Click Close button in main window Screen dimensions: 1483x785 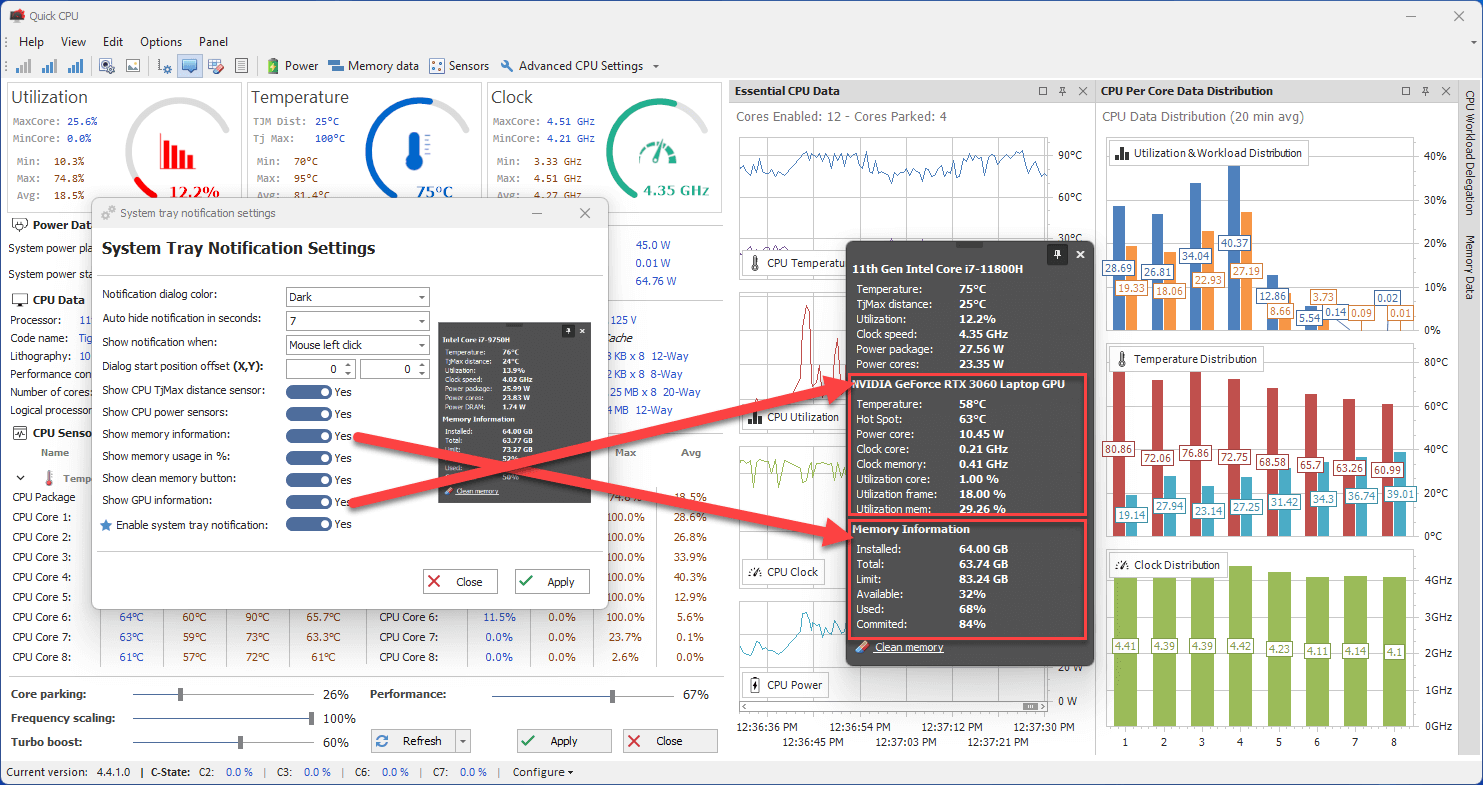click(x=670, y=741)
